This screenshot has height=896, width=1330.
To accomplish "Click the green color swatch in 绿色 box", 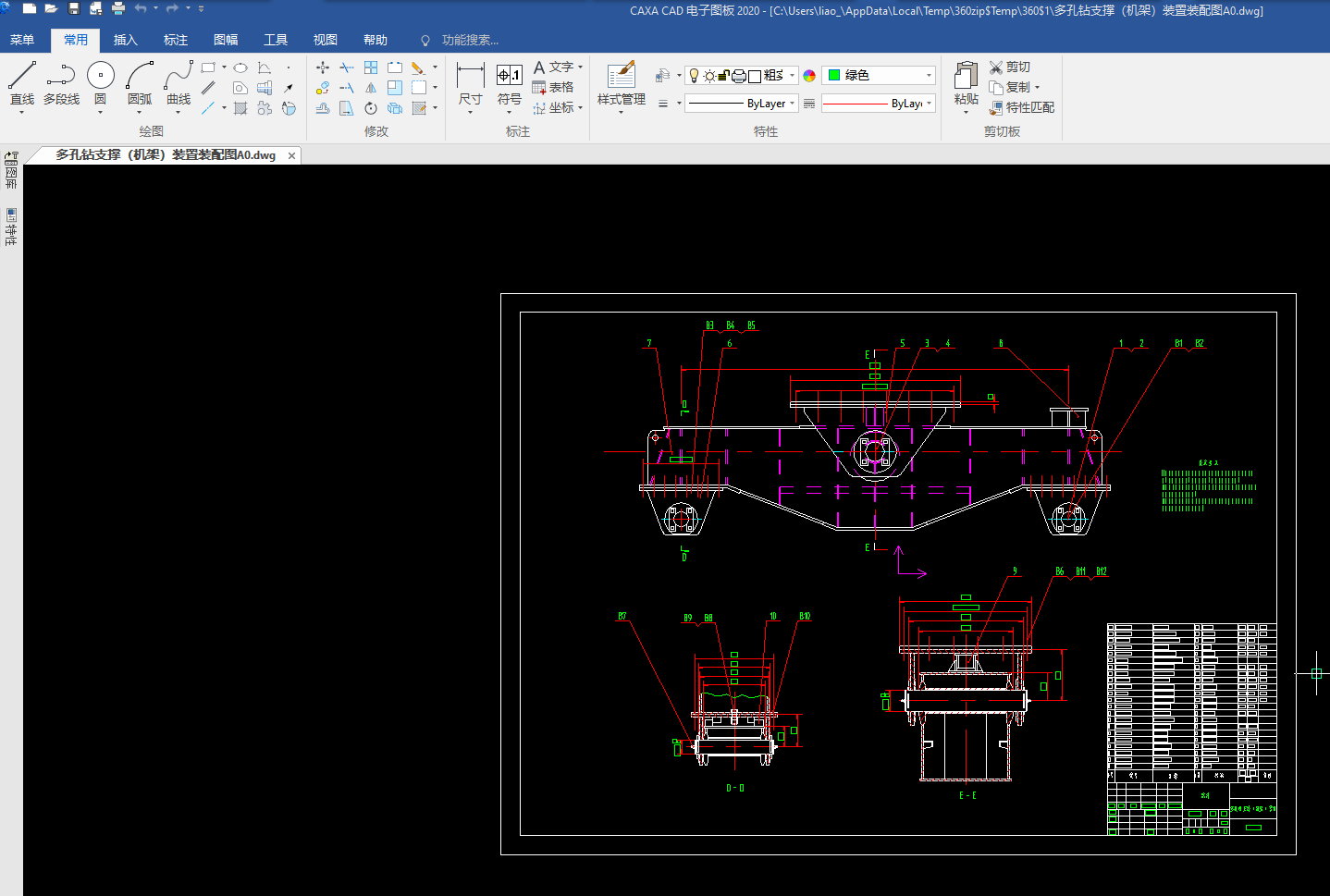I will pyautogui.click(x=834, y=75).
